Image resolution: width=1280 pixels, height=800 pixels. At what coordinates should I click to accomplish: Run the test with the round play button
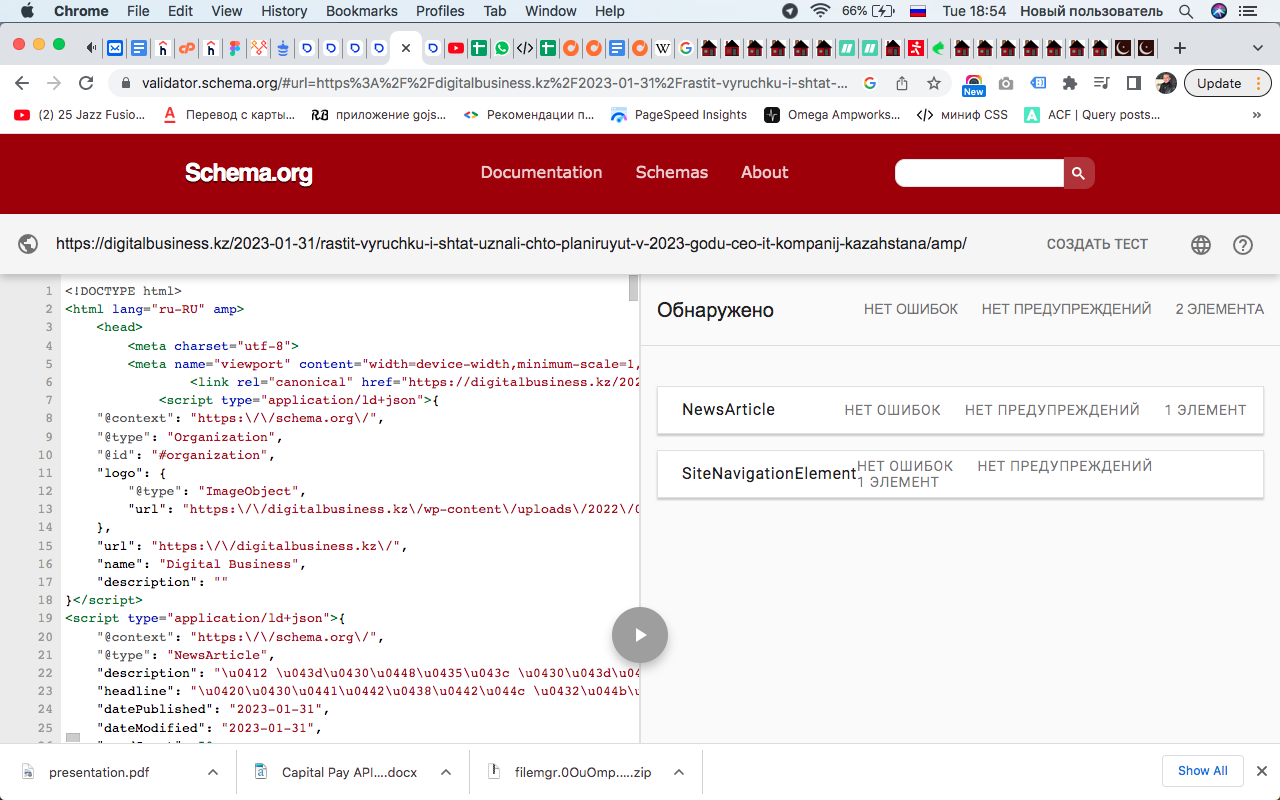point(640,635)
